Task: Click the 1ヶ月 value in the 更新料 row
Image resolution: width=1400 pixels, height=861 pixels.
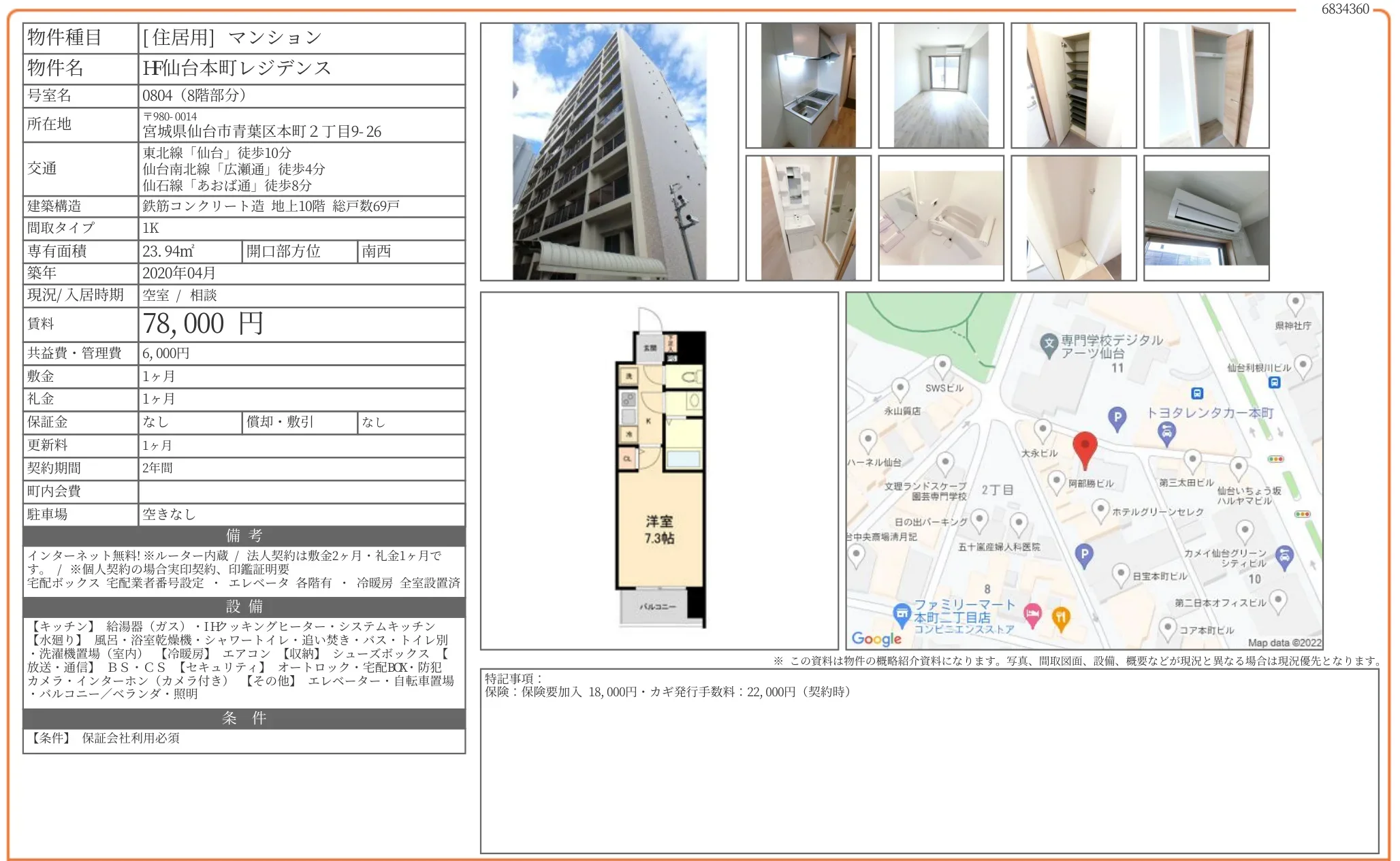Action: click(x=157, y=446)
